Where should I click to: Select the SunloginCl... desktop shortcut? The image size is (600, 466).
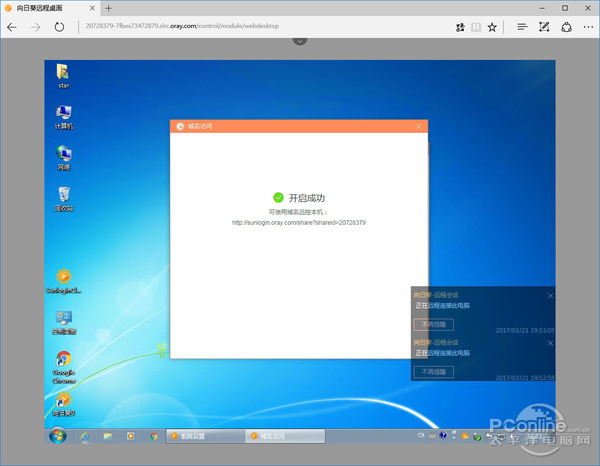[64, 281]
